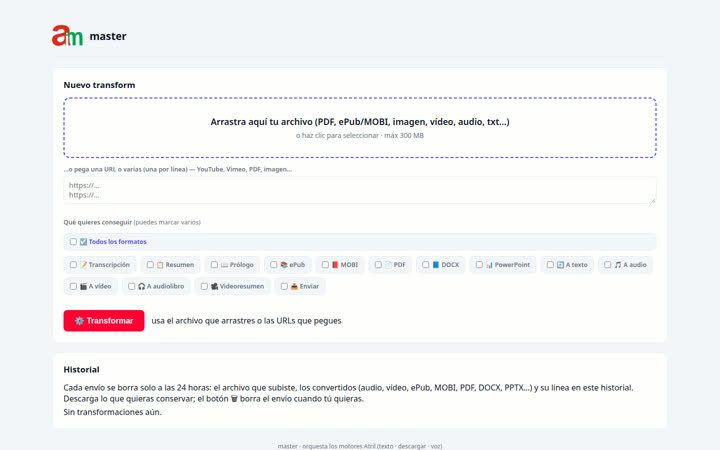Click the gear icon in the Transformar button

79,321
